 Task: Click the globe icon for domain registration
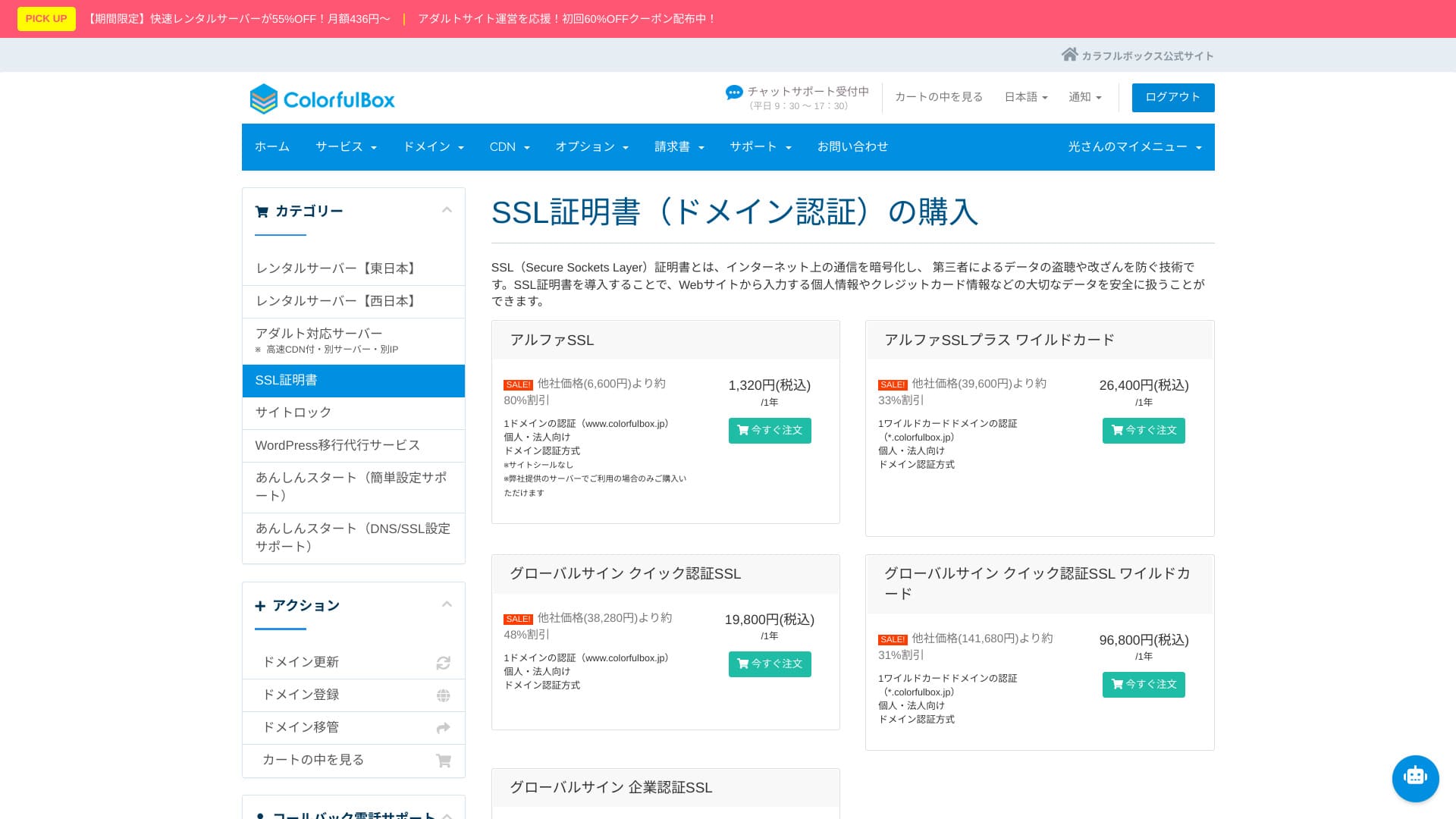443,695
